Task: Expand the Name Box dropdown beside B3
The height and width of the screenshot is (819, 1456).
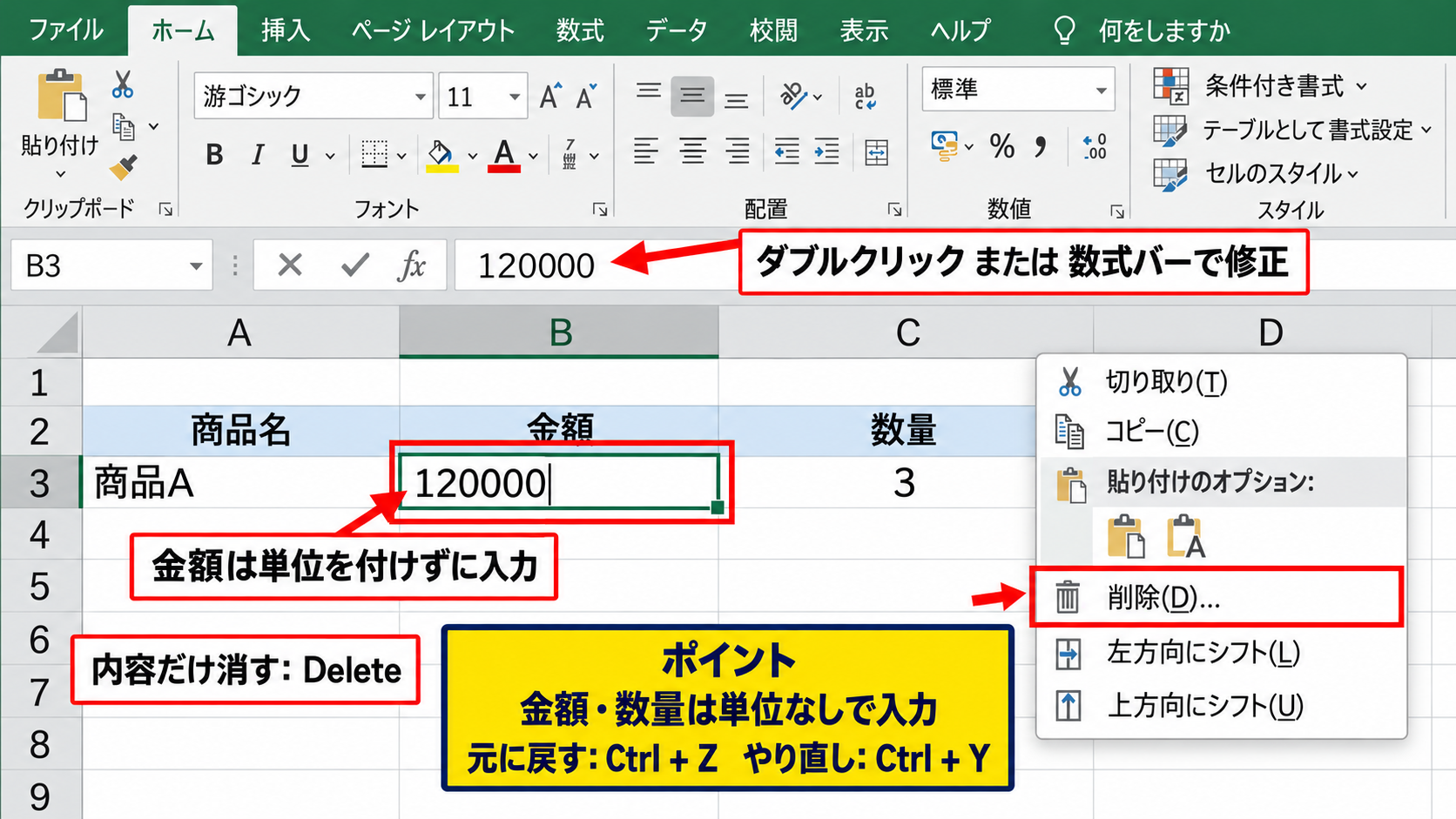Action: [196, 266]
